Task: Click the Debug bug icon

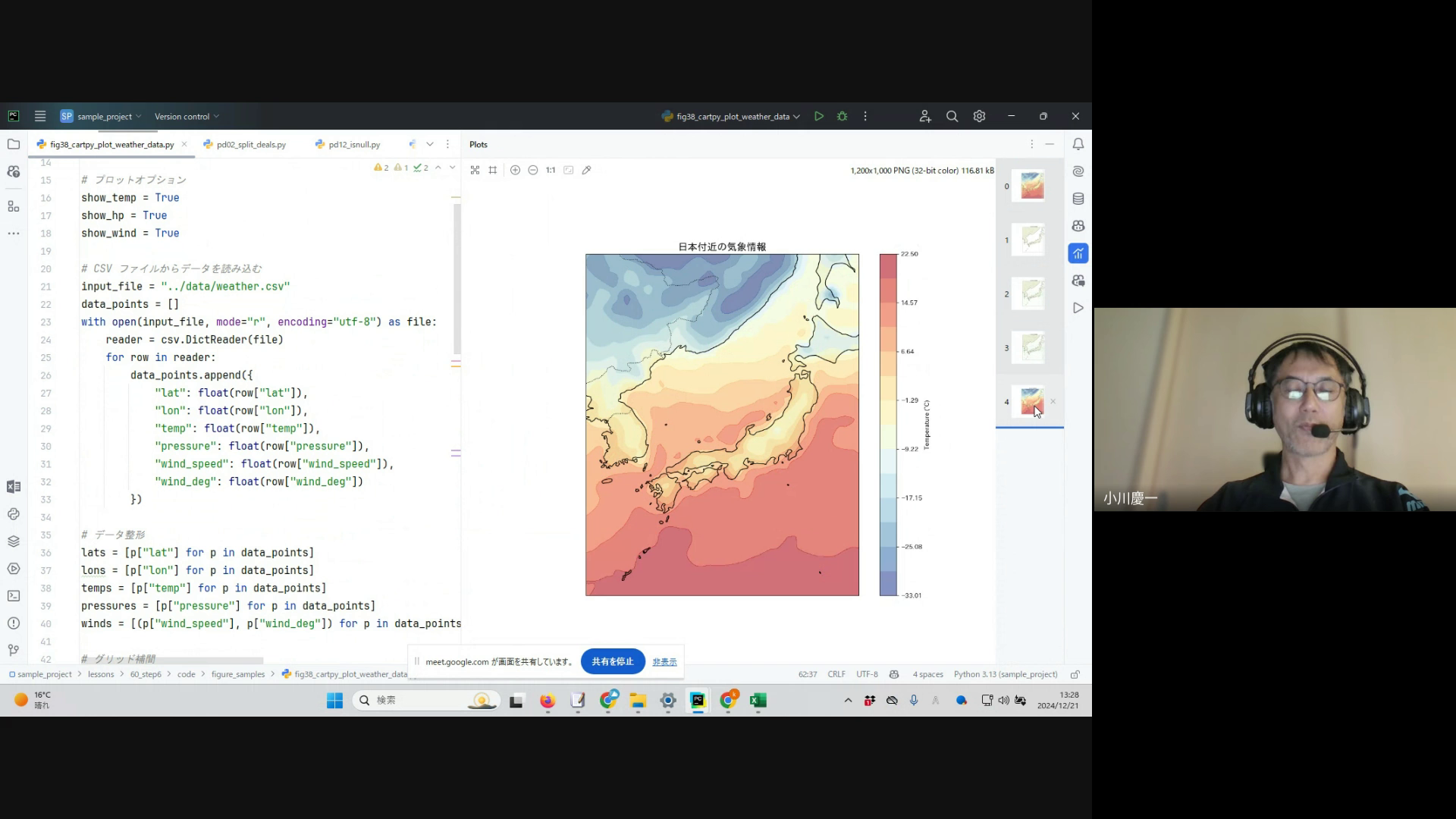Action: point(842,116)
